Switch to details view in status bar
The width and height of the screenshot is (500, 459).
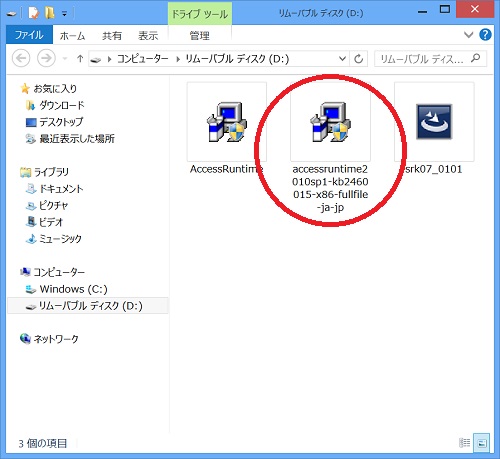(465, 443)
